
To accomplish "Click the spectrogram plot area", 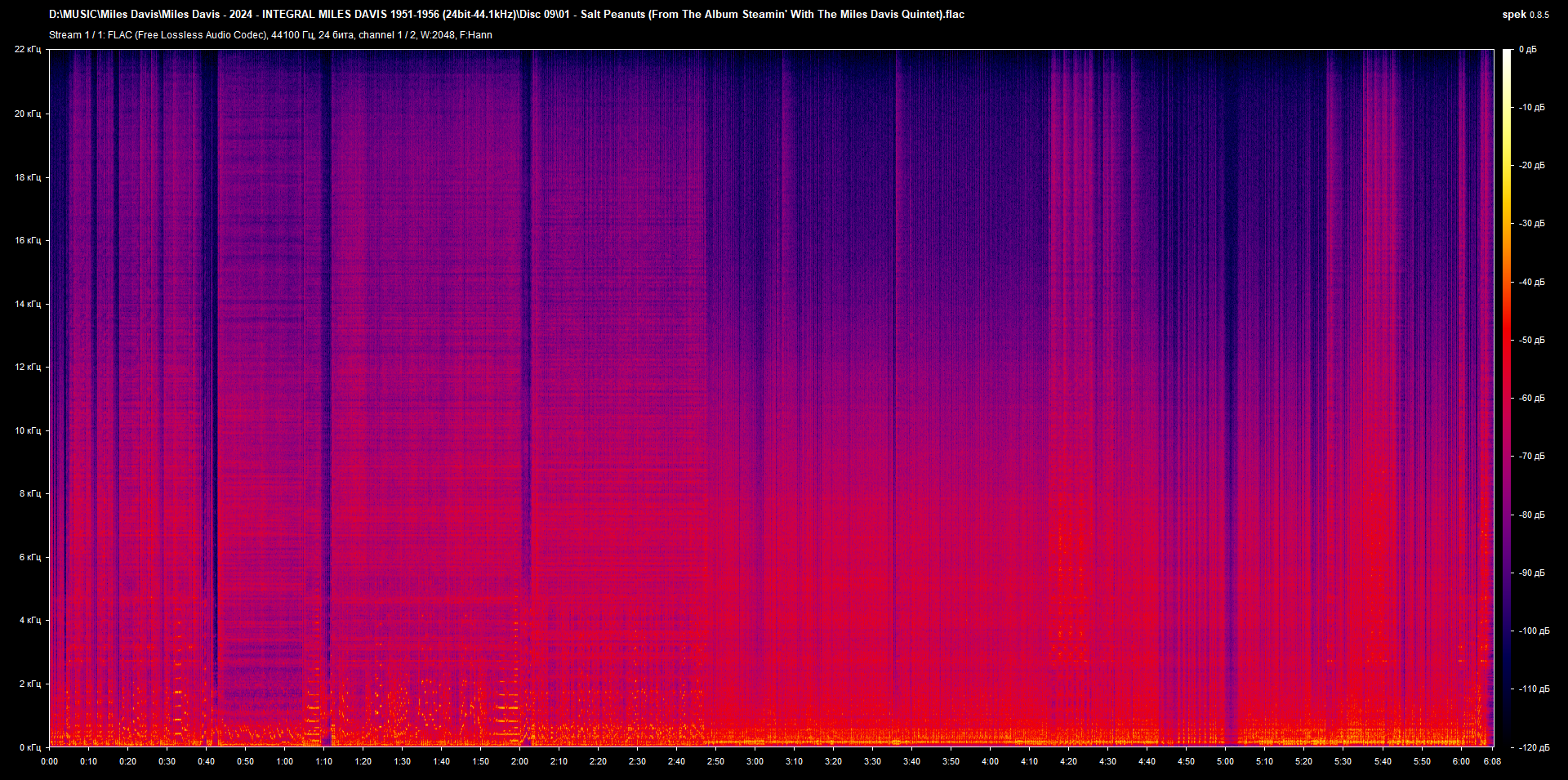I will point(771,398).
